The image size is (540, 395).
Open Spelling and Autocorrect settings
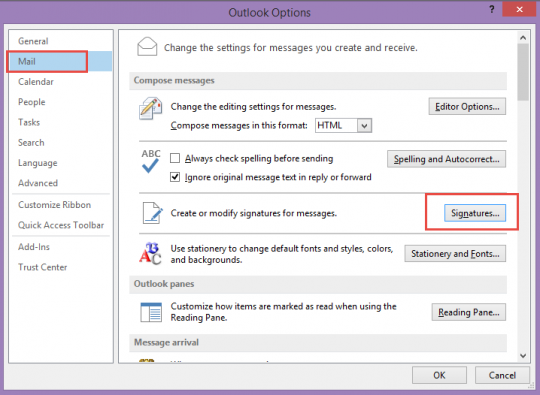pyautogui.click(x=446, y=159)
